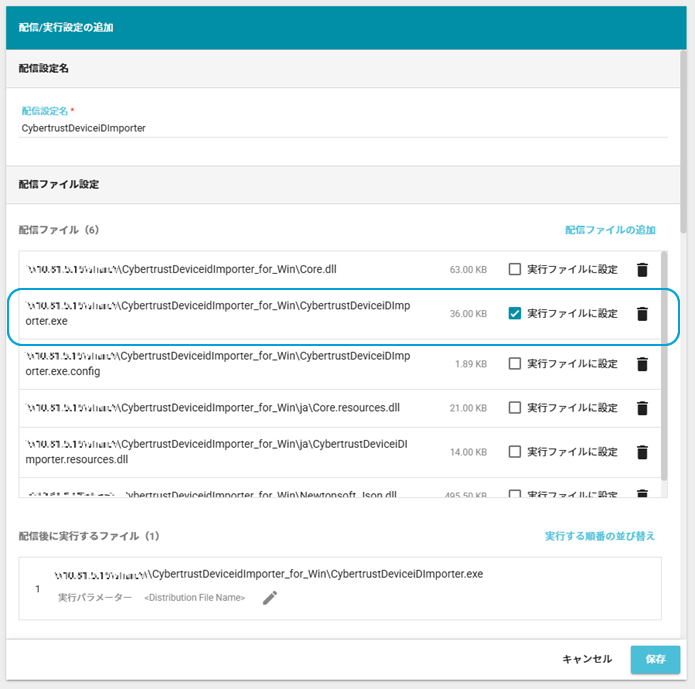
Task: Click trash icon for CybertrustDeviceIDImporter.exe row
Action: [x=642, y=314]
